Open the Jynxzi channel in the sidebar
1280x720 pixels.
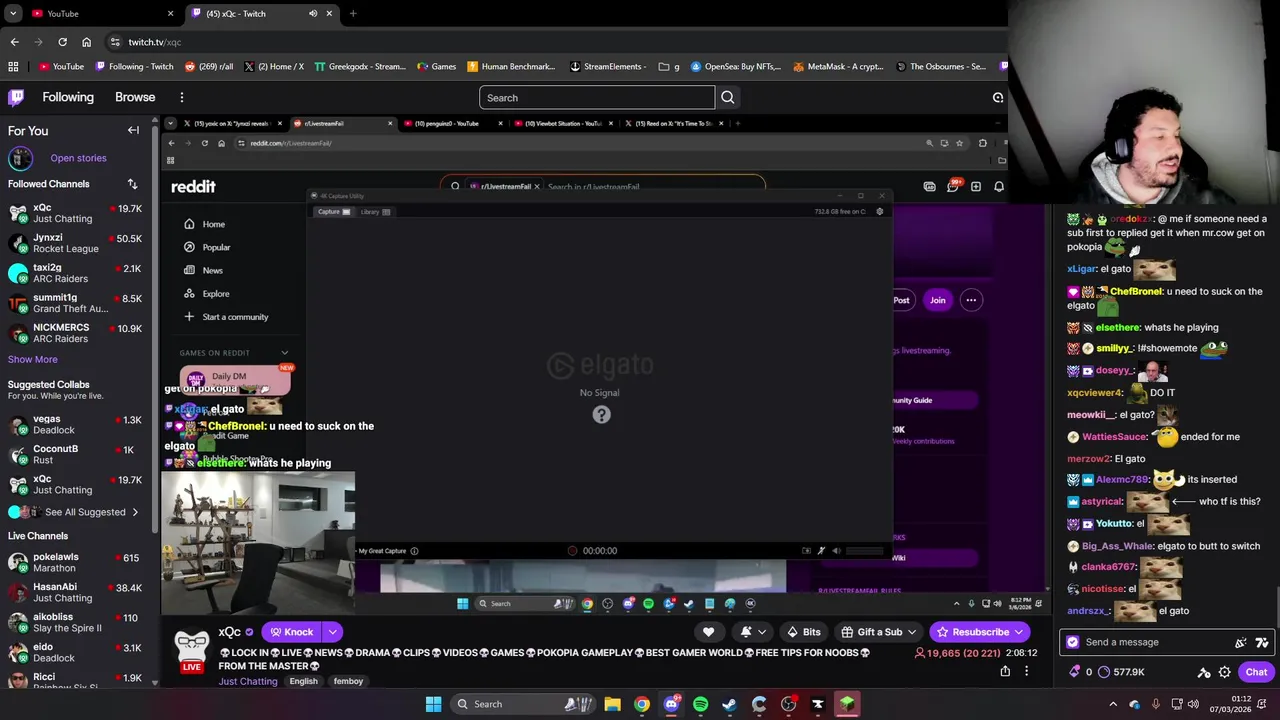(x=76, y=243)
